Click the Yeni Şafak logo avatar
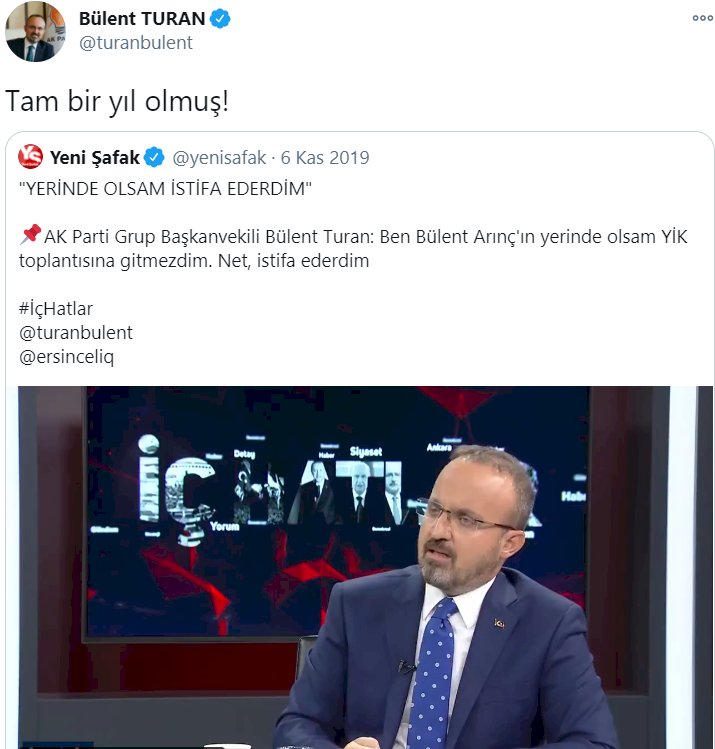 31,157
